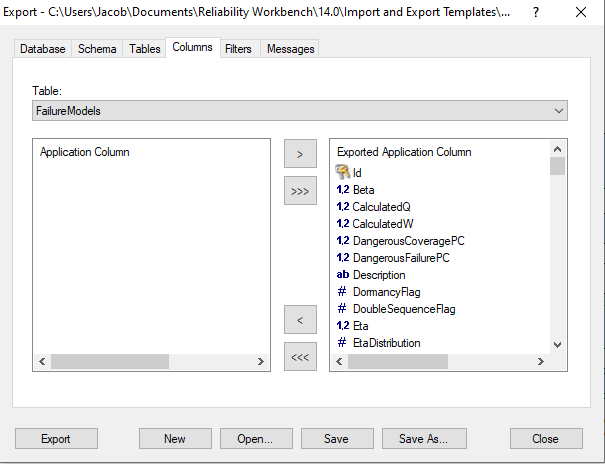Switch to the Filters tab
605x464 pixels.
pyautogui.click(x=238, y=49)
